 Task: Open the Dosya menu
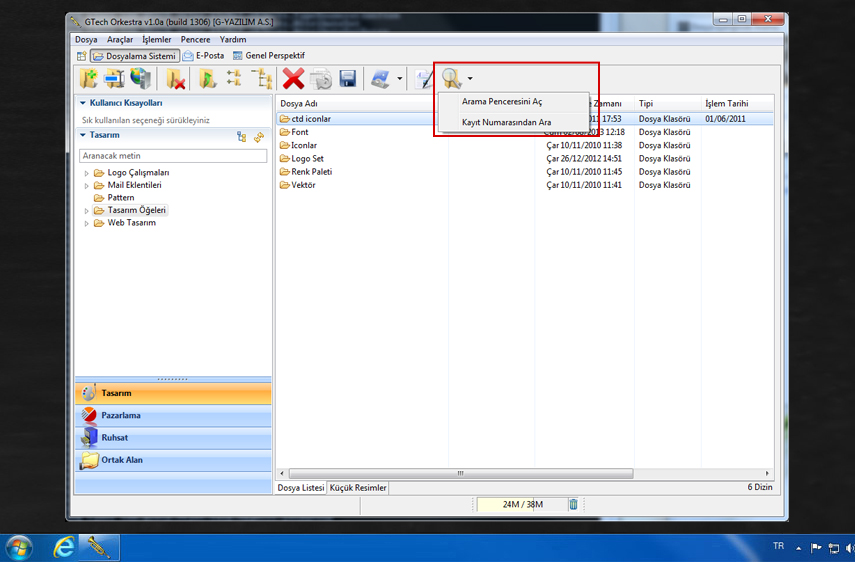pyautogui.click(x=86, y=39)
